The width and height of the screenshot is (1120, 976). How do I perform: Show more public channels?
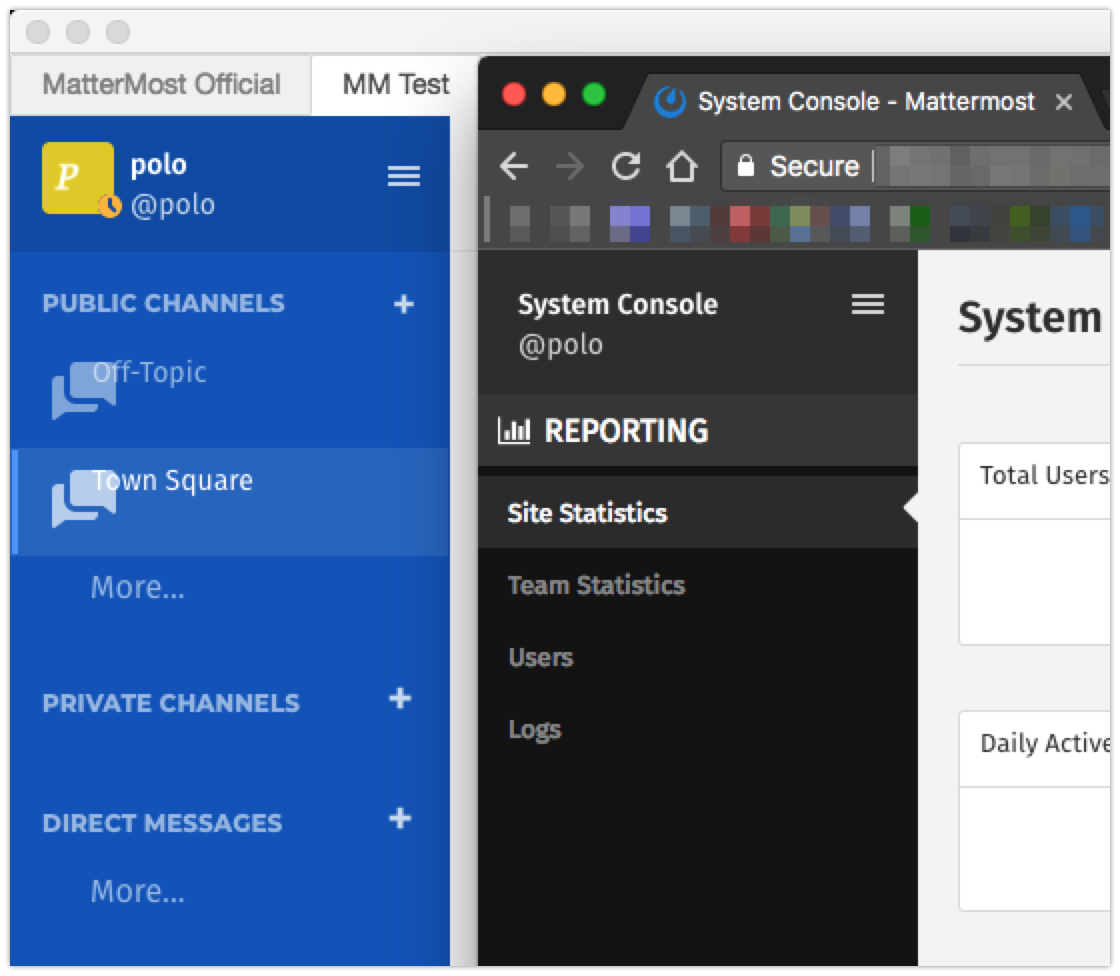(x=138, y=587)
